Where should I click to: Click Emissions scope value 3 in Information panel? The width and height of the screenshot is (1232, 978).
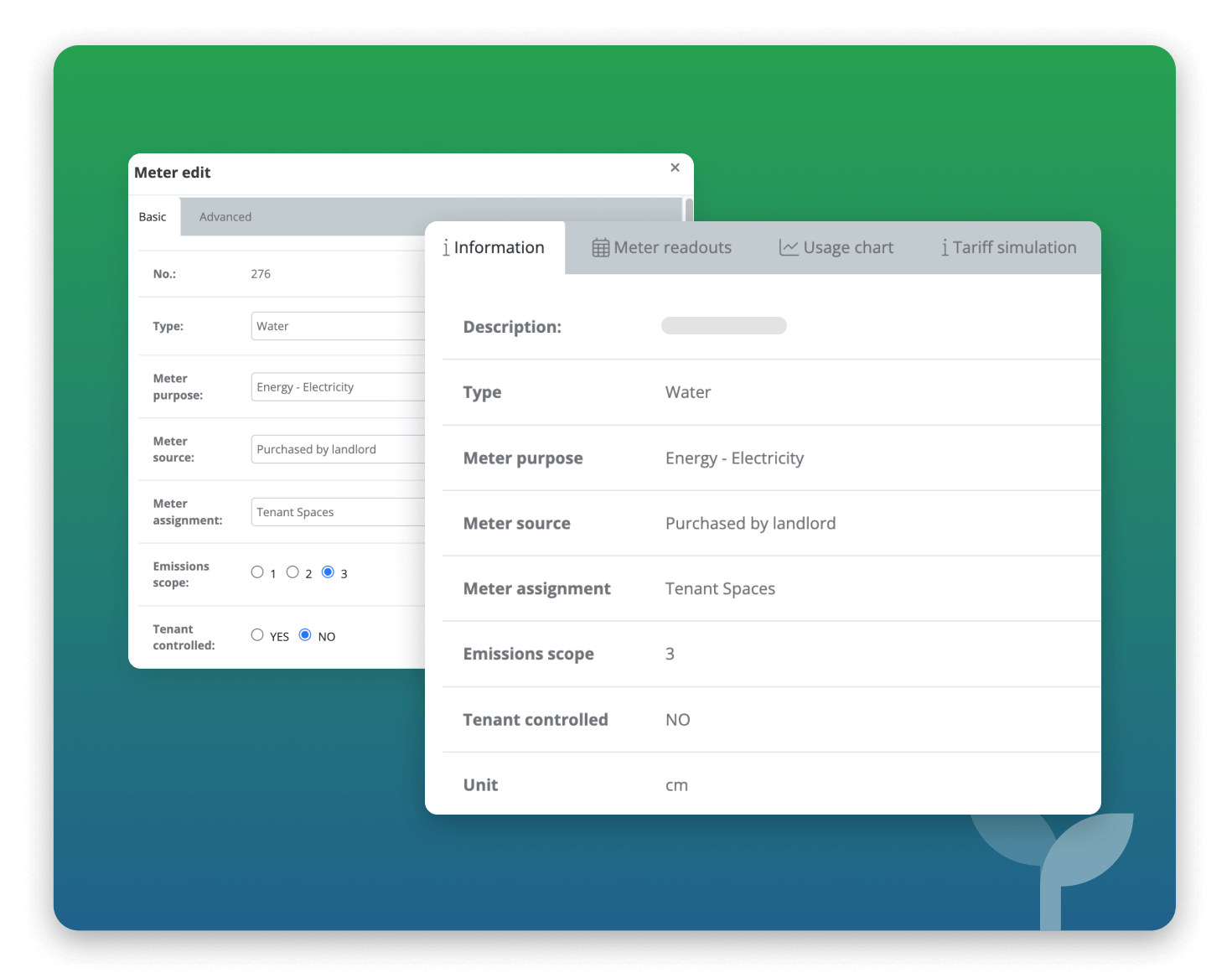pos(670,654)
